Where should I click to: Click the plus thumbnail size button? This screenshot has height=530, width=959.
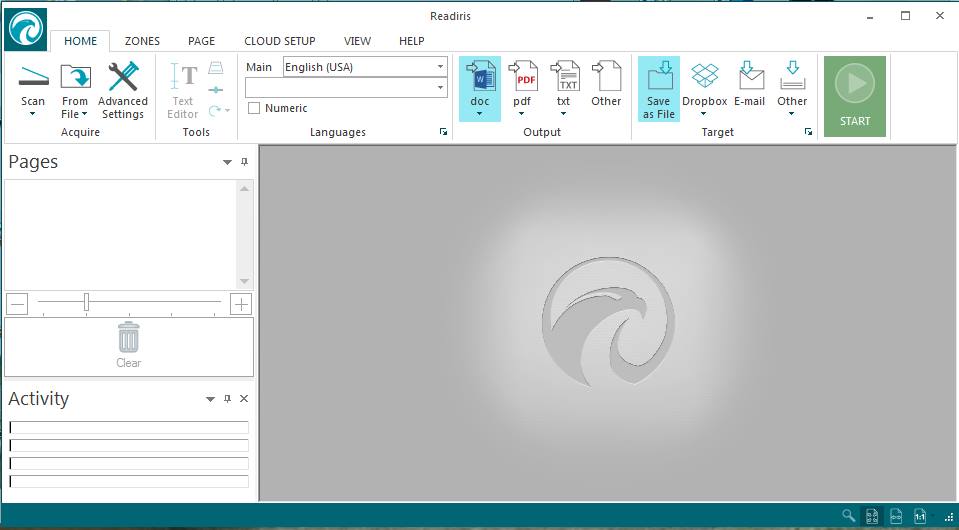pos(241,304)
